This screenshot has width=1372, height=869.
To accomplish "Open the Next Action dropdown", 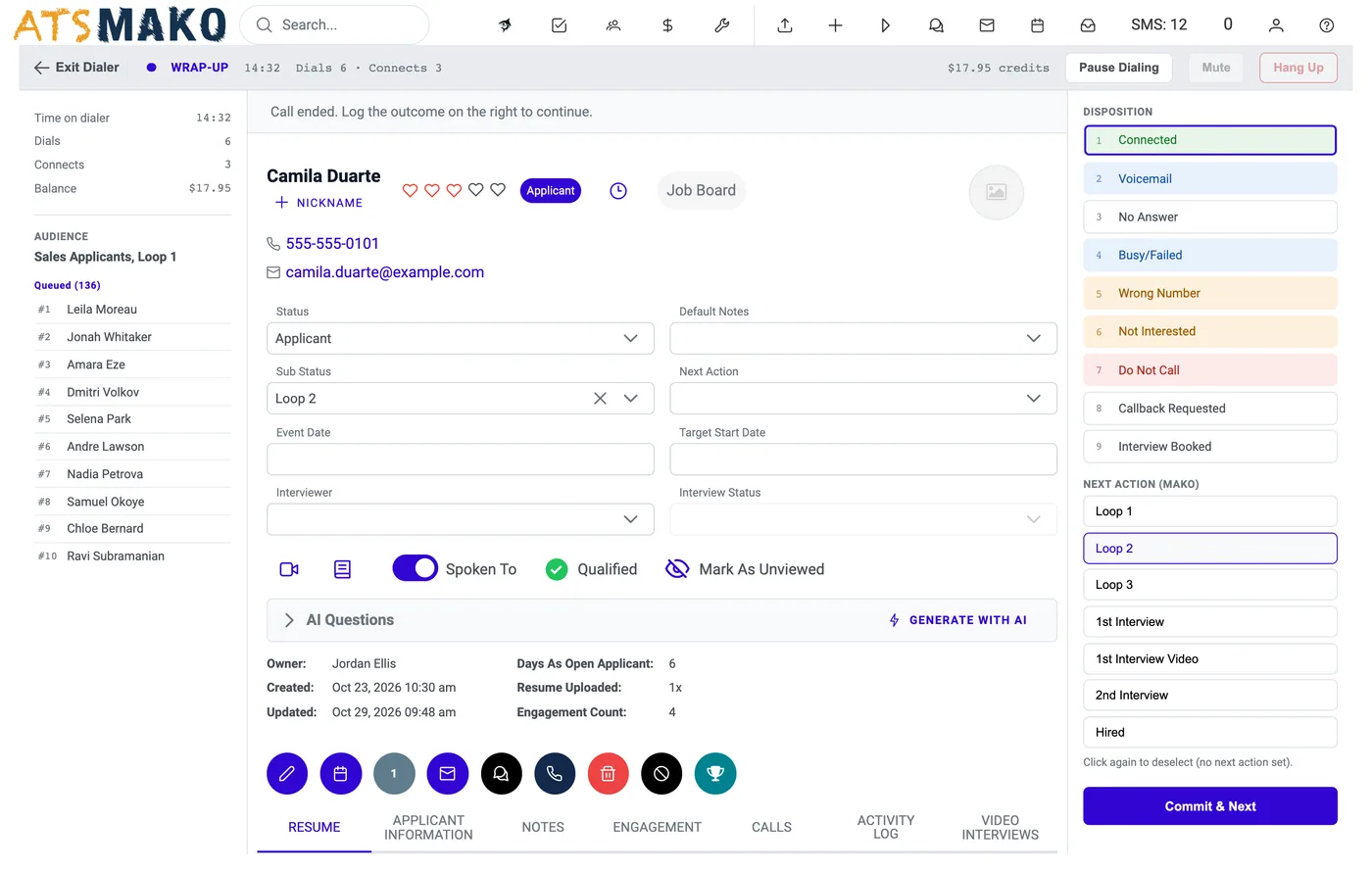I will pyautogui.click(x=863, y=399).
